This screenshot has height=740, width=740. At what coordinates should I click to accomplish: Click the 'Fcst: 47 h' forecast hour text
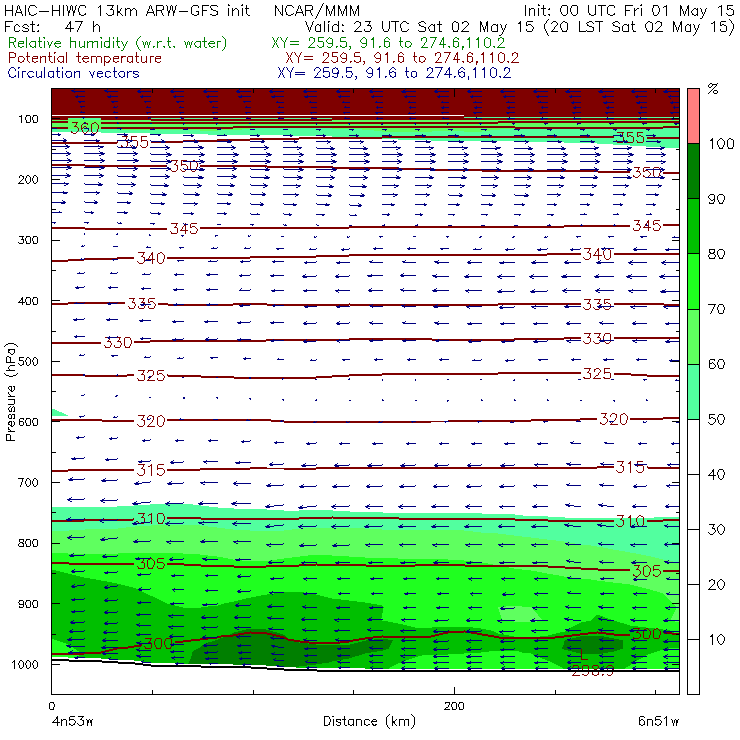[x=52, y=26]
